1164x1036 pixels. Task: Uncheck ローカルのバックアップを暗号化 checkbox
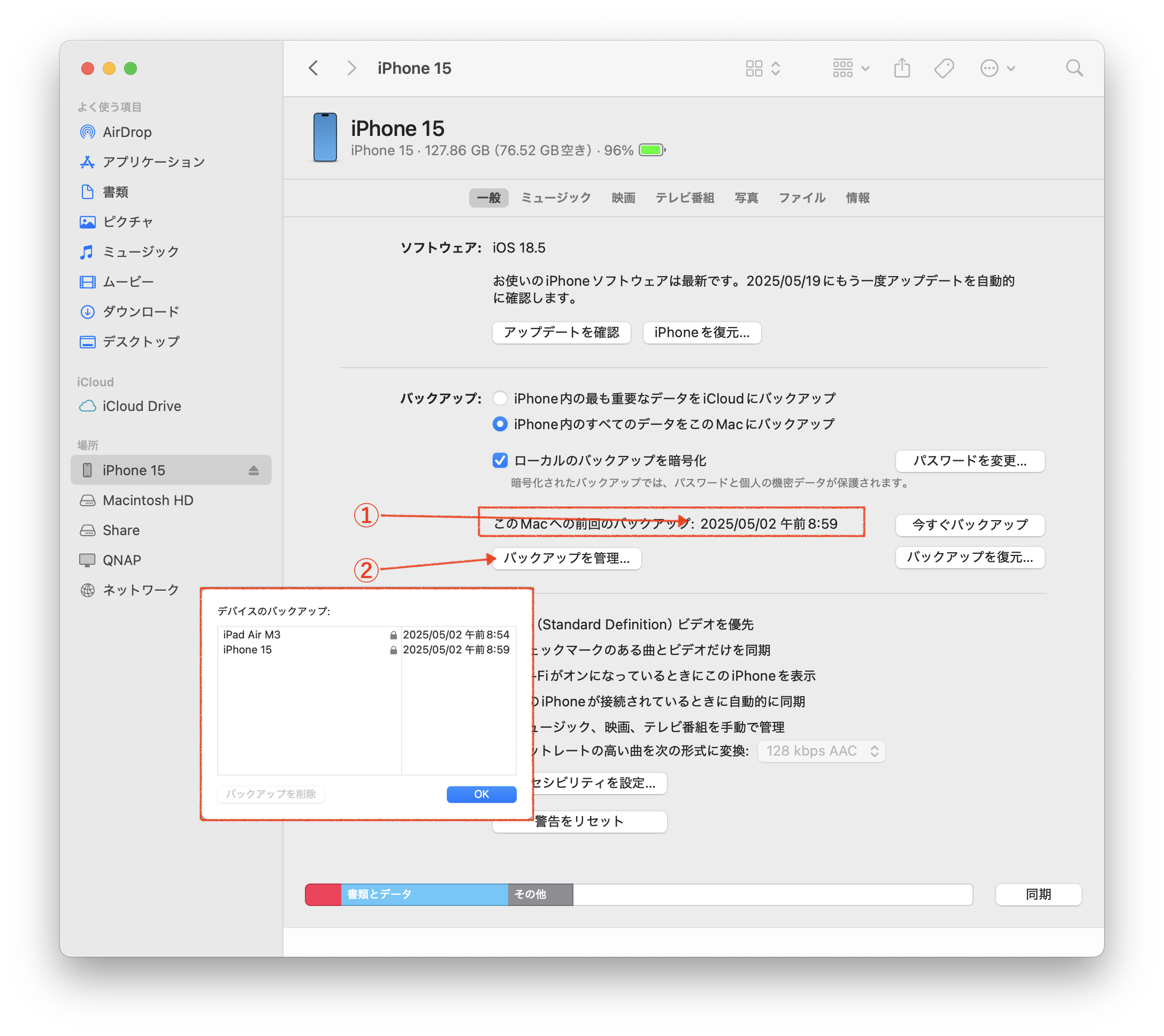pos(500,460)
